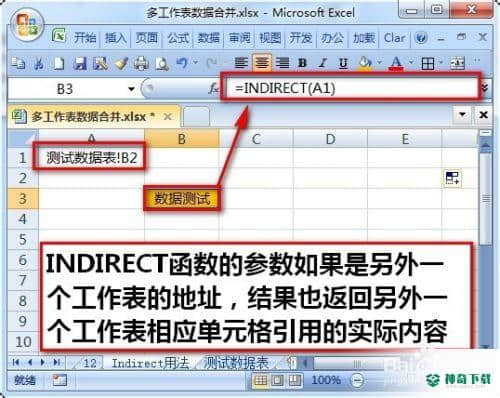Switch to the 测试数据表 sheet tab
This screenshot has height=398, width=500.
[236, 363]
